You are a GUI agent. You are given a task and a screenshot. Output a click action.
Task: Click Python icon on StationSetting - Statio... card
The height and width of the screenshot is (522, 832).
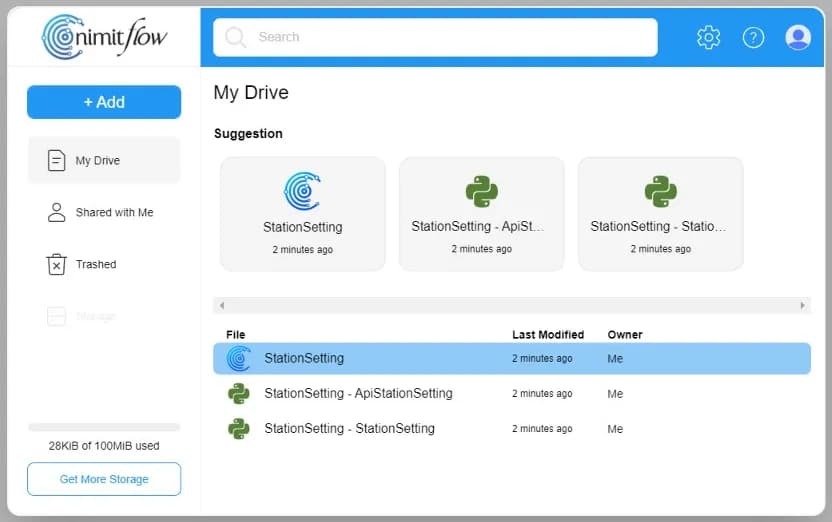tap(661, 192)
